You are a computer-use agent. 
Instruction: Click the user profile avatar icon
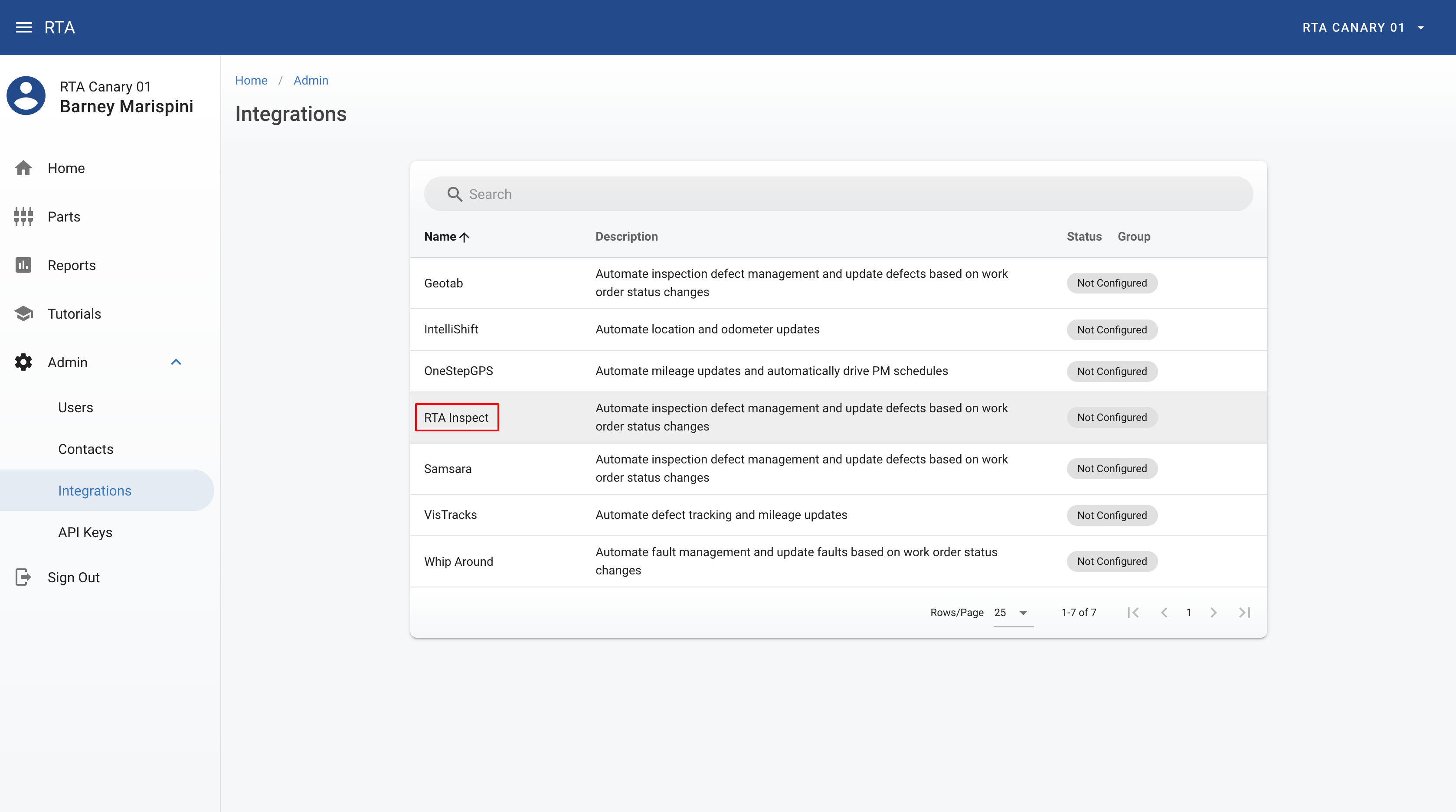(x=26, y=96)
